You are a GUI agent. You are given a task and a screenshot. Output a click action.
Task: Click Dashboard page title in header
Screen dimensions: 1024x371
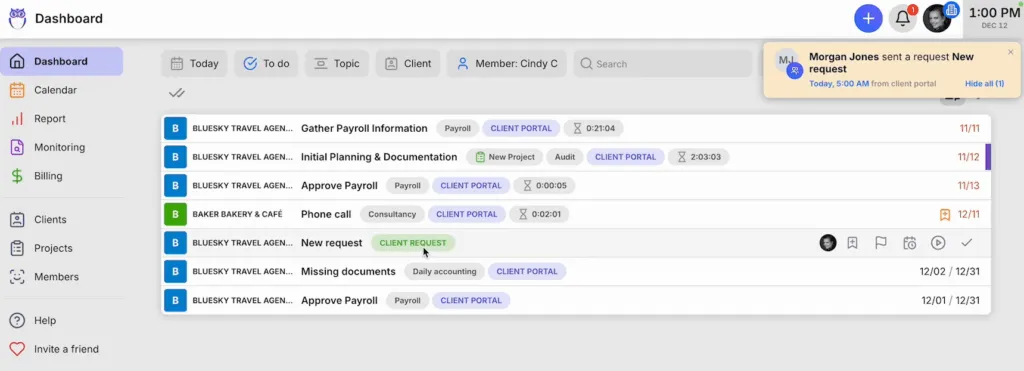[69, 18]
